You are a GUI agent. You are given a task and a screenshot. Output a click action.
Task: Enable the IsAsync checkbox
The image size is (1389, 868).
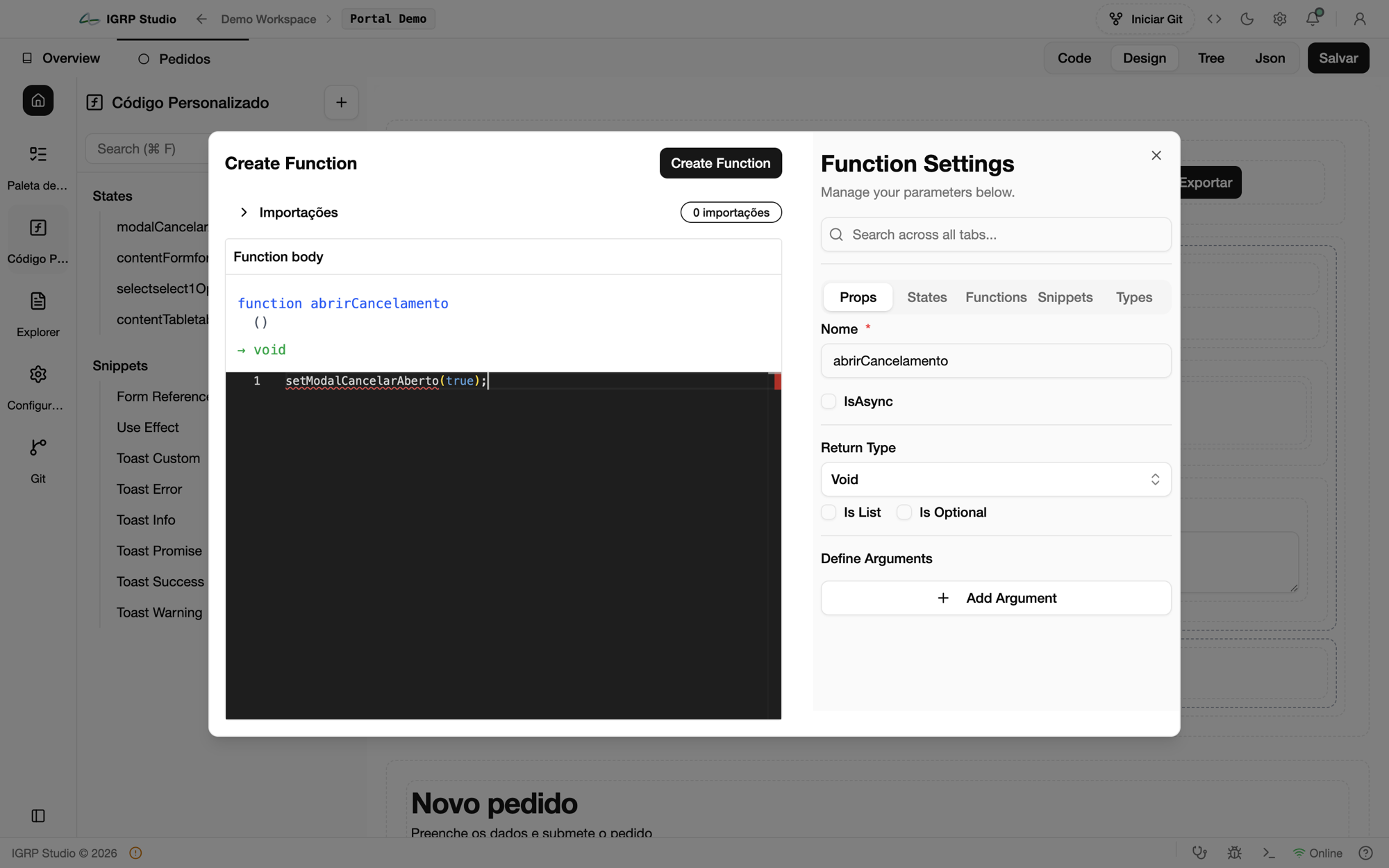[829, 401]
